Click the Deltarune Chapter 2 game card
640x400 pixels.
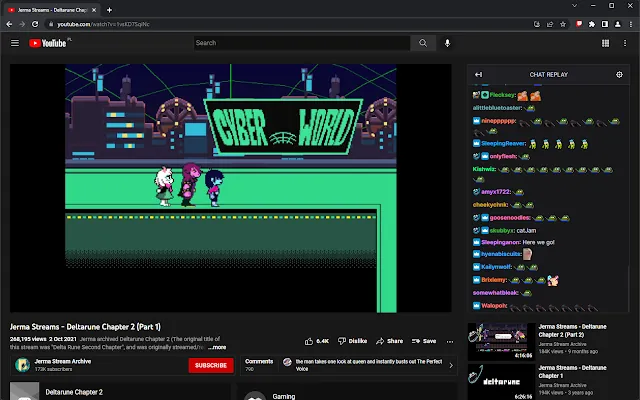pyautogui.click(x=120, y=391)
